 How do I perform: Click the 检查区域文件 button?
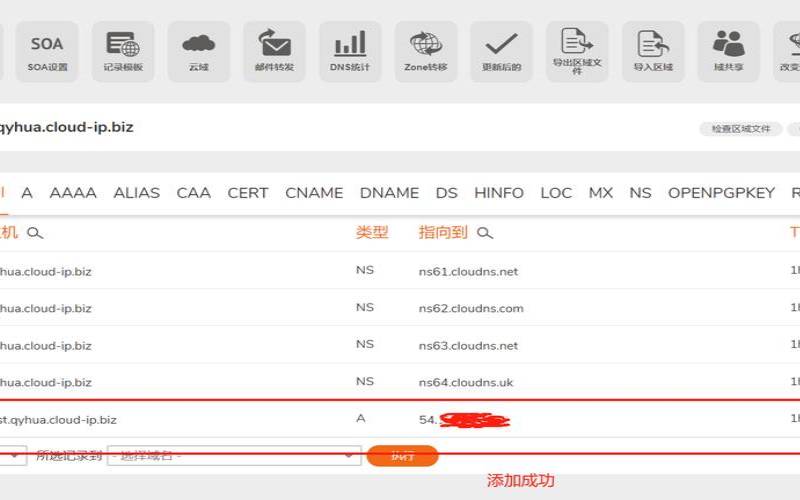click(x=740, y=129)
